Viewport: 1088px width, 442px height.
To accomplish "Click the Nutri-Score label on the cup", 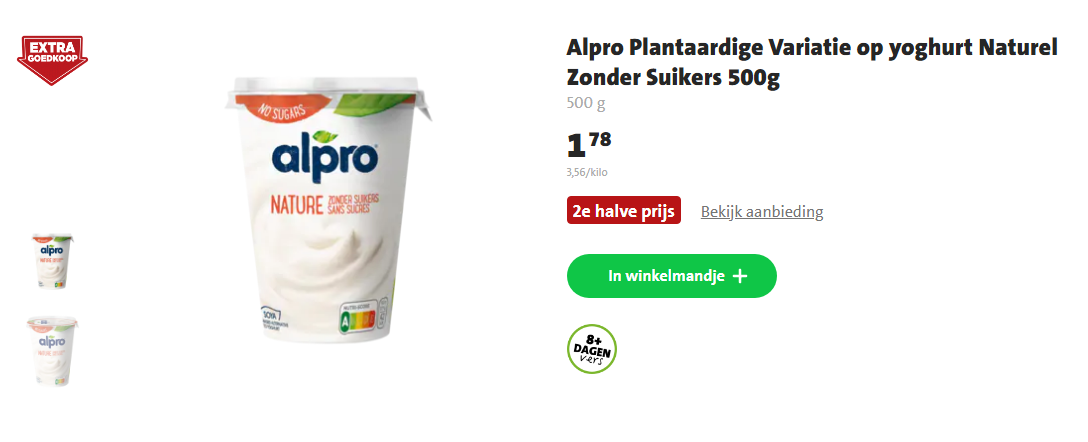I will click(361, 316).
